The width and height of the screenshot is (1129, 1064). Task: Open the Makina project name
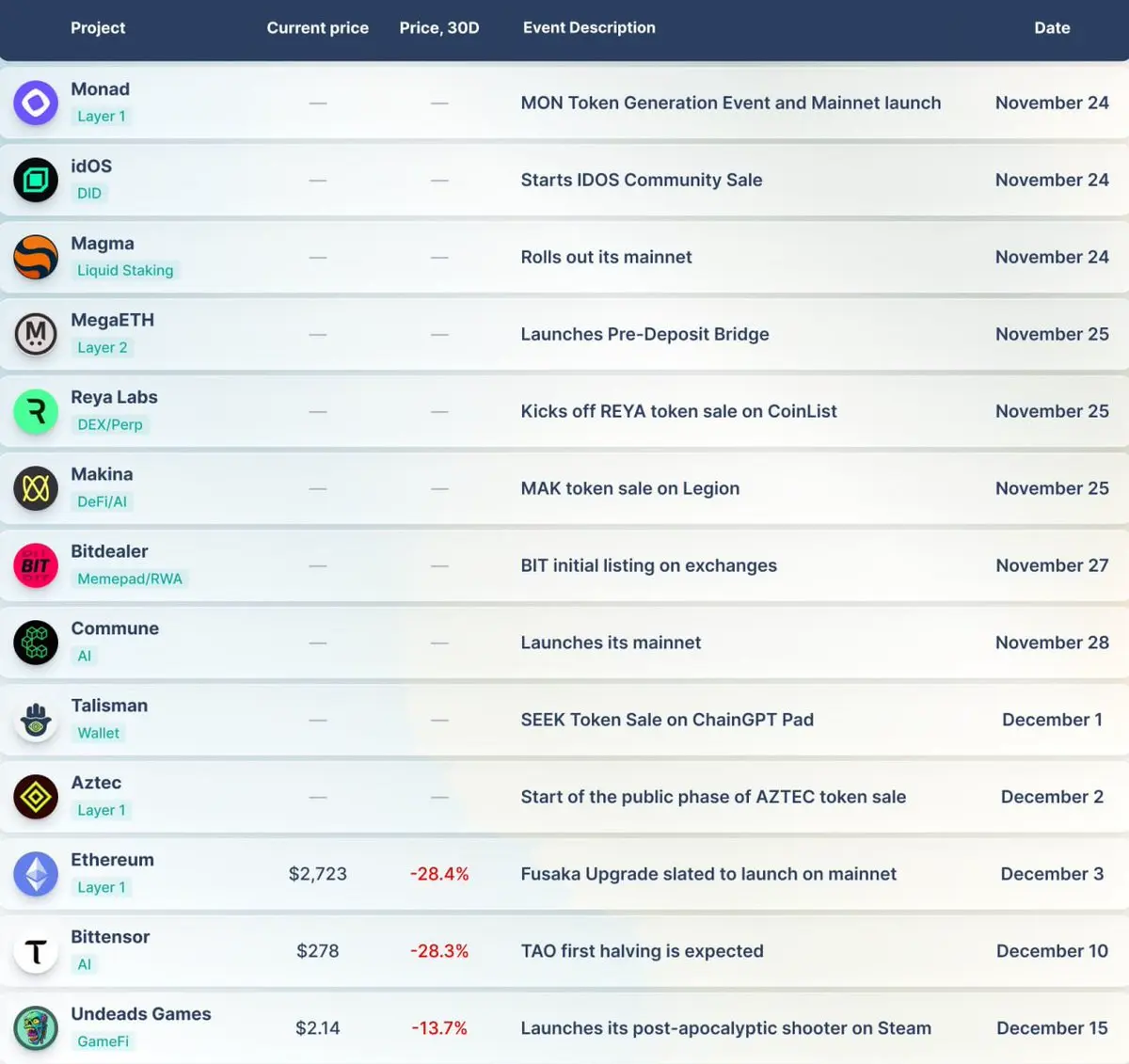pyautogui.click(x=103, y=474)
